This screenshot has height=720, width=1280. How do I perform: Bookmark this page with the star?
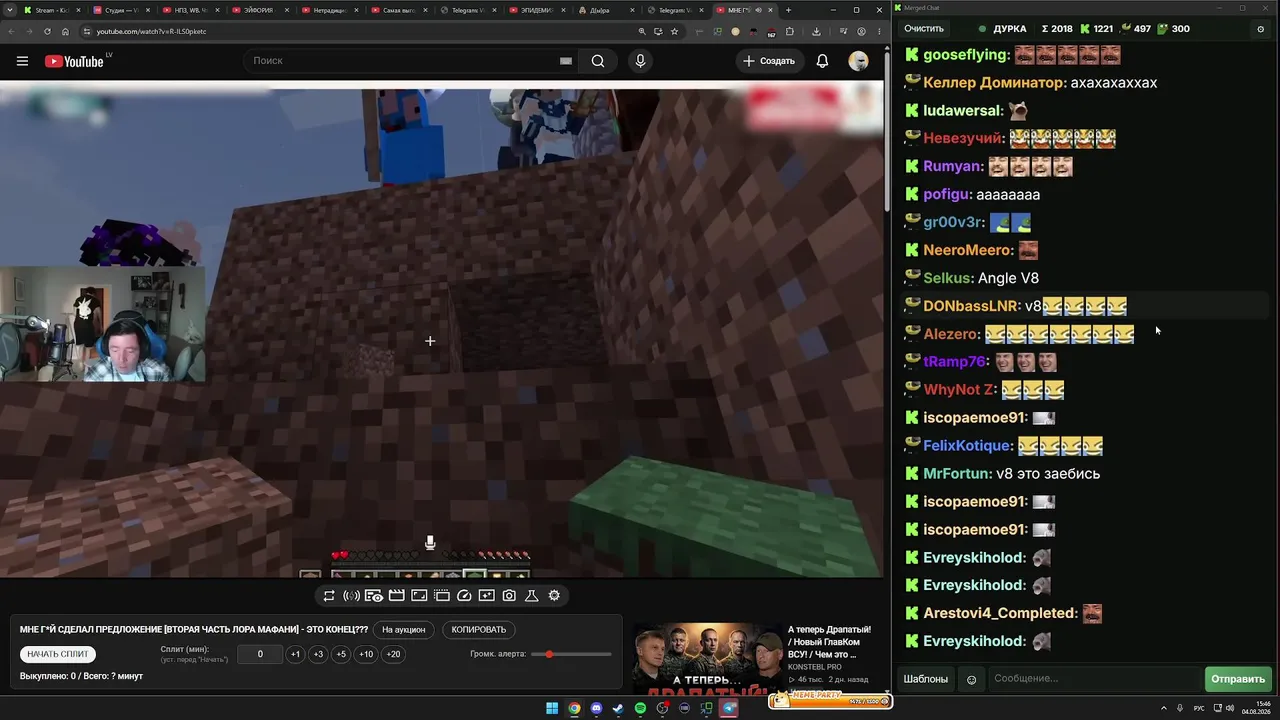[x=675, y=31]
